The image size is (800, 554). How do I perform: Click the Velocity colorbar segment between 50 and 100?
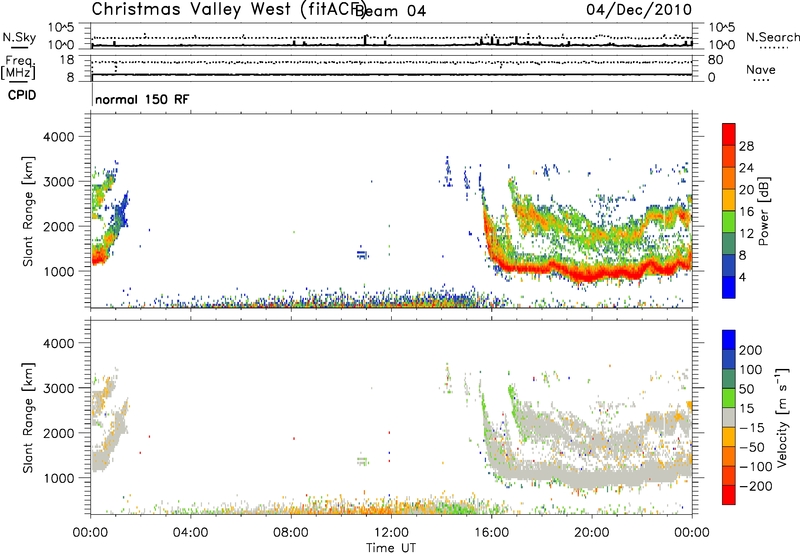coord(729,379)
